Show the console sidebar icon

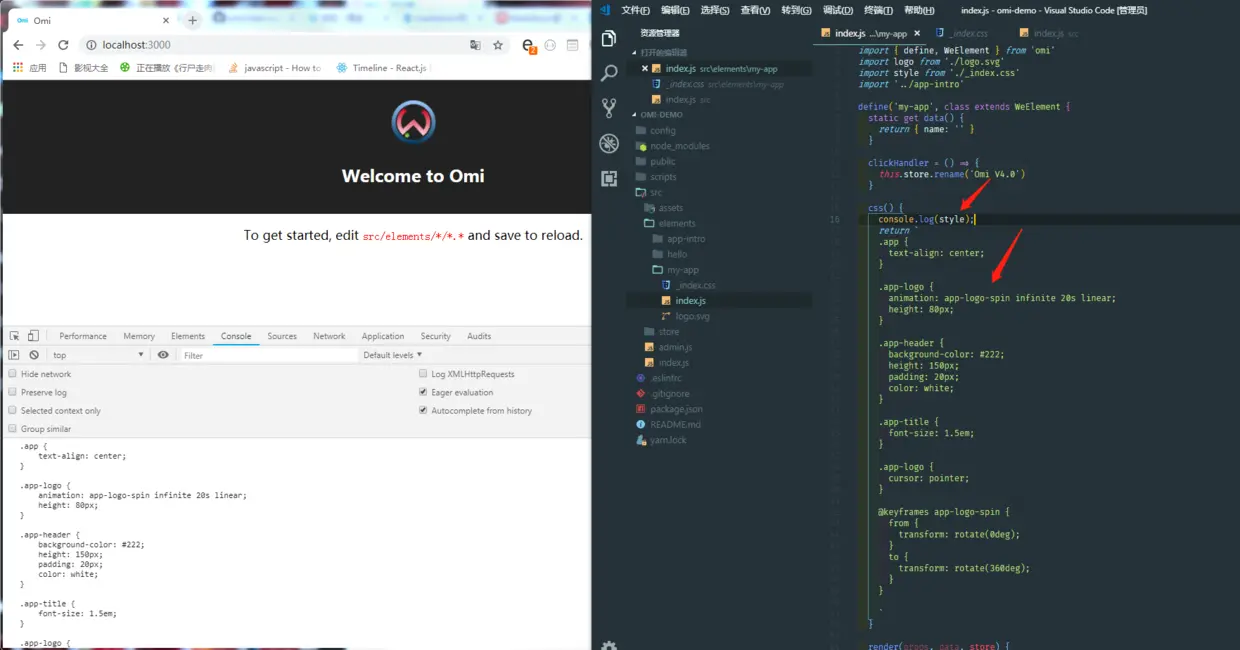click(14, 355)
